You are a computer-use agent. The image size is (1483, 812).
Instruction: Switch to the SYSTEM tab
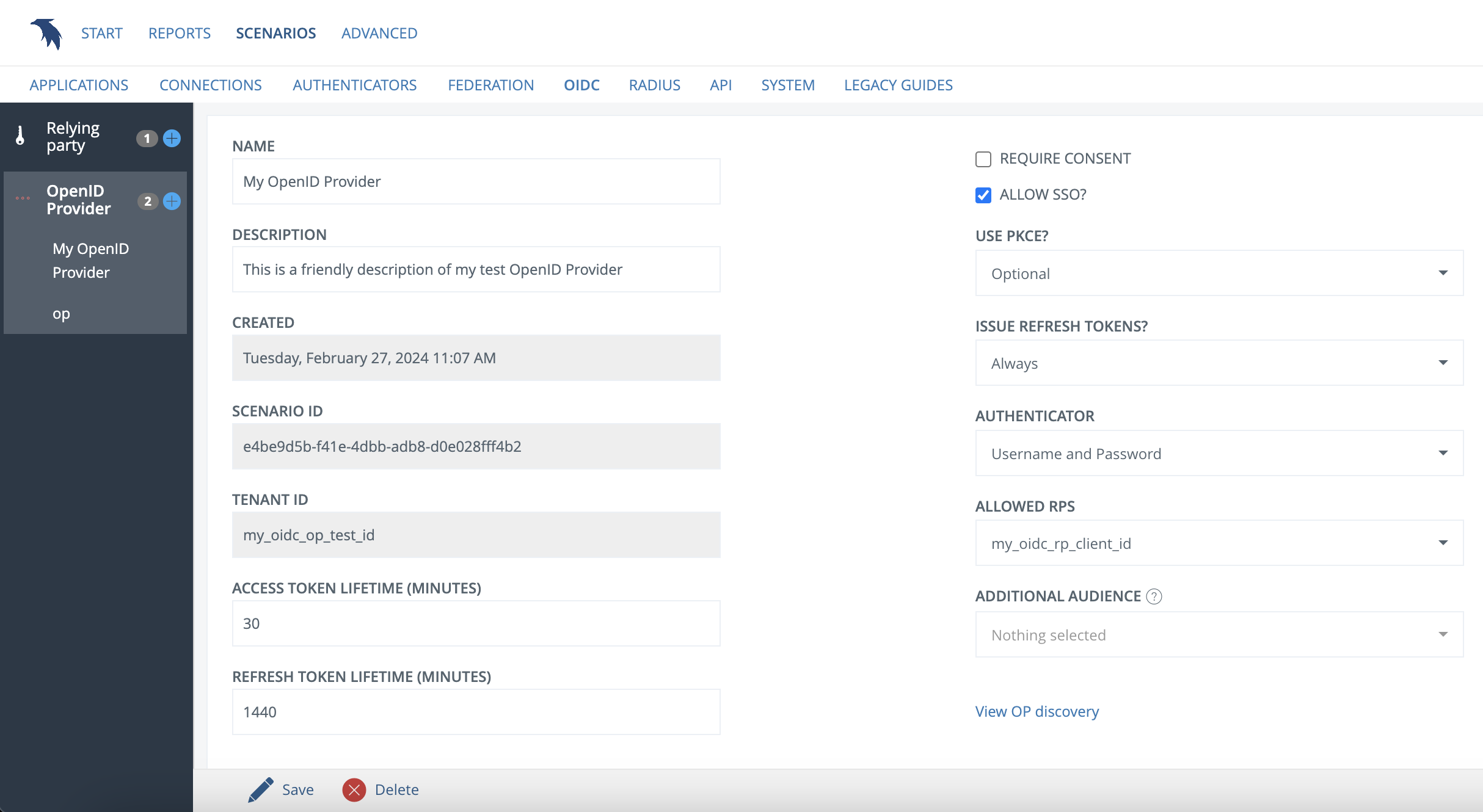788,85
